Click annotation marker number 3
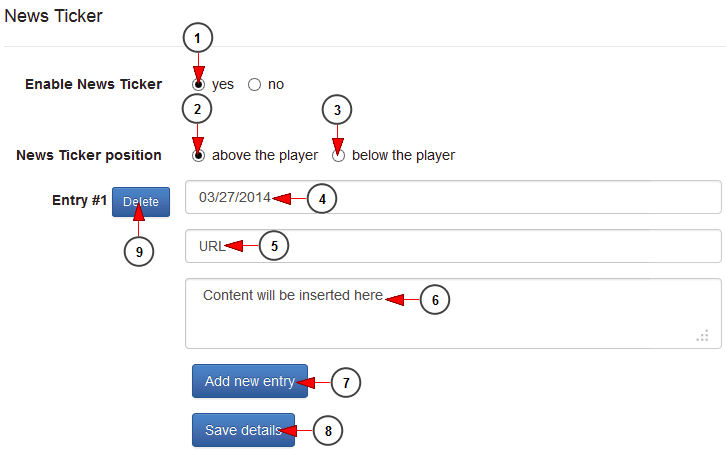 [x=337, y=108]
